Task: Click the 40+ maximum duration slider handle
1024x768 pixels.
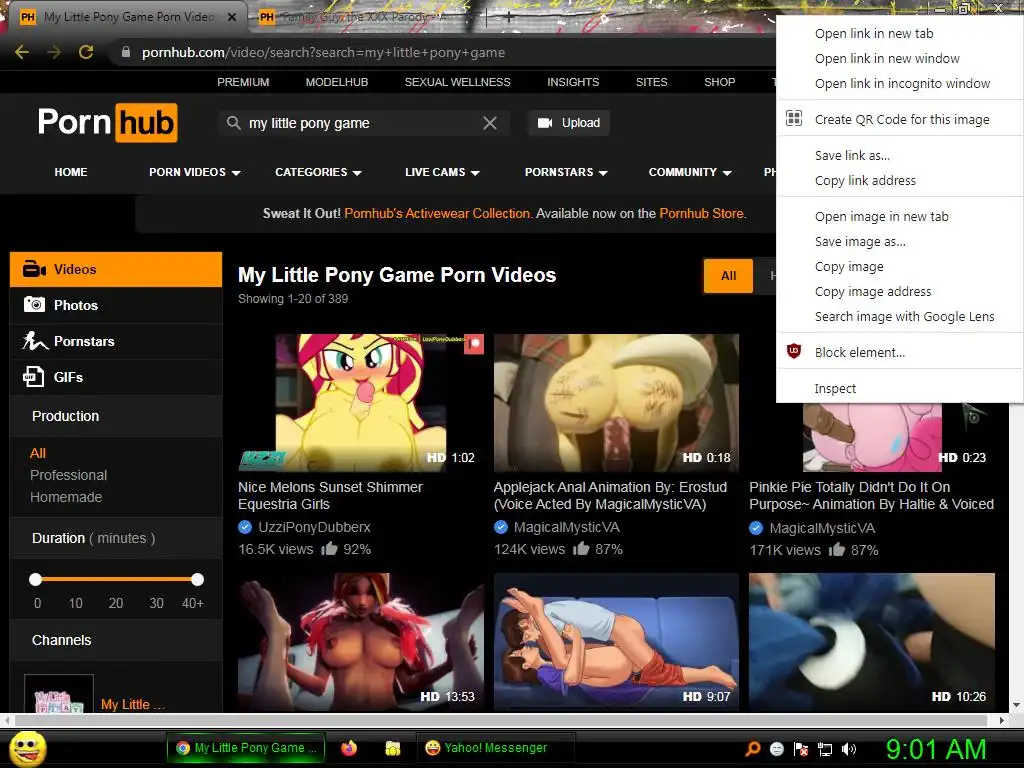Action: (x=197, y=579)
